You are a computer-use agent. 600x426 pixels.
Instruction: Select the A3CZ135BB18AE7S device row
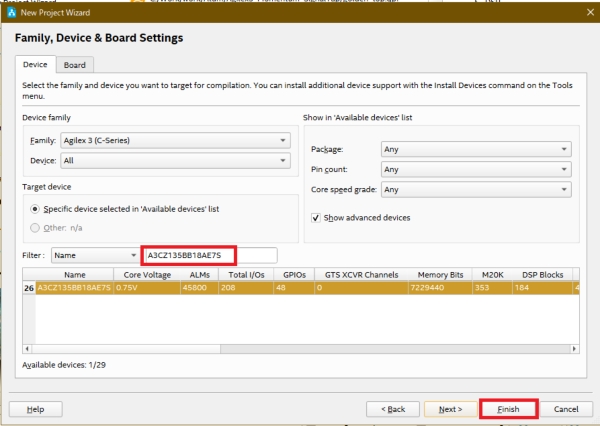(x=75, y=288)
